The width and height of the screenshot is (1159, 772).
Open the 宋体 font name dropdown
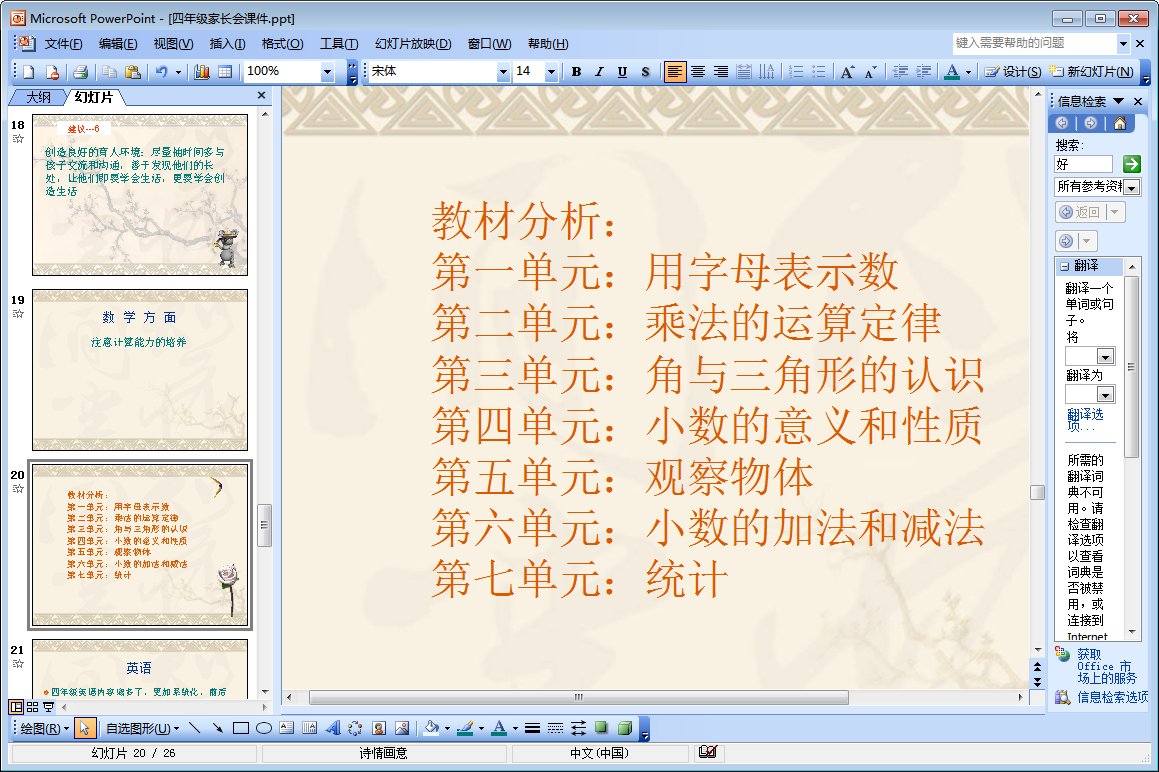click(503, 72)
